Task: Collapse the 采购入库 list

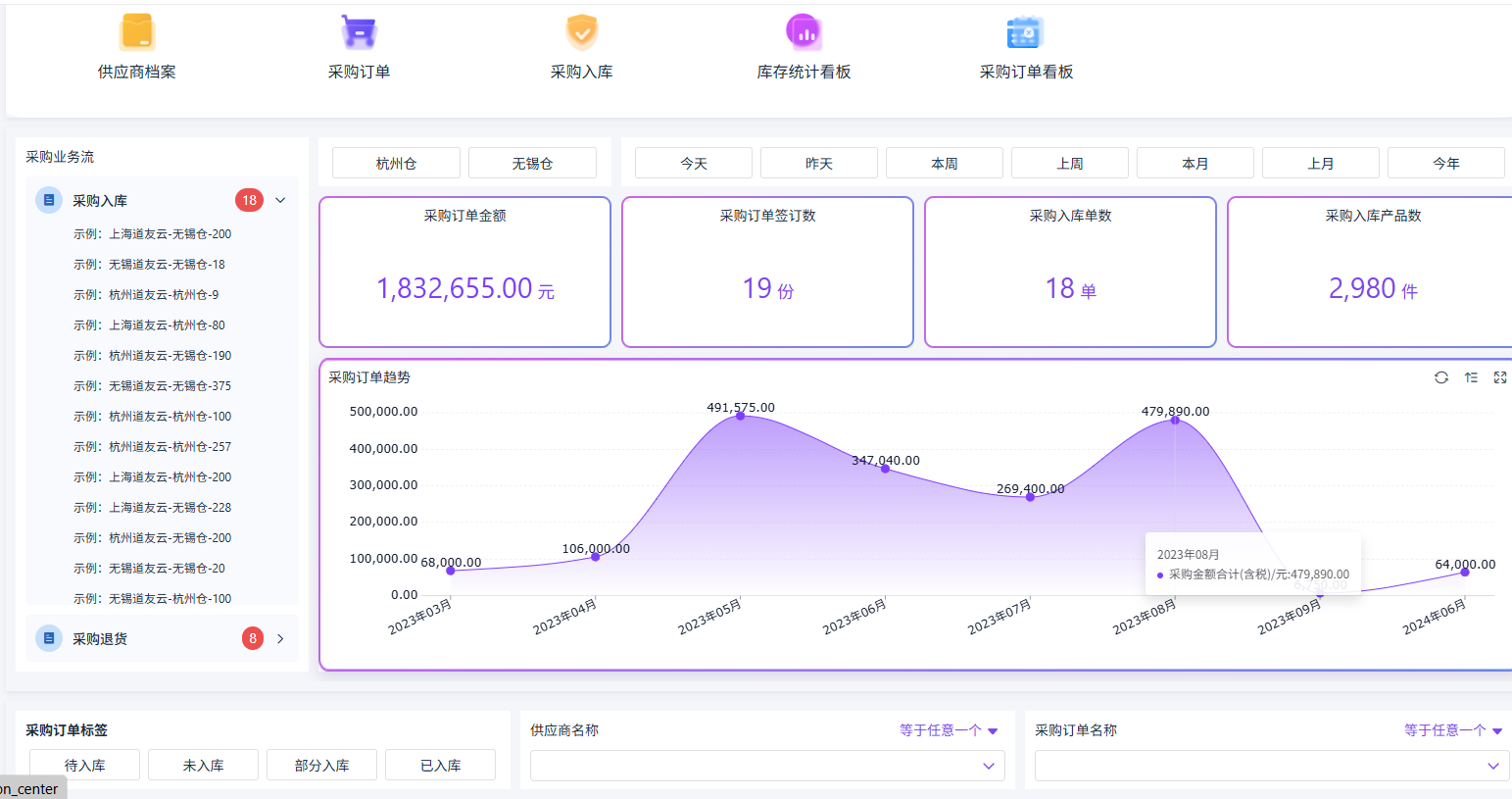Action: tap(280, 200)
